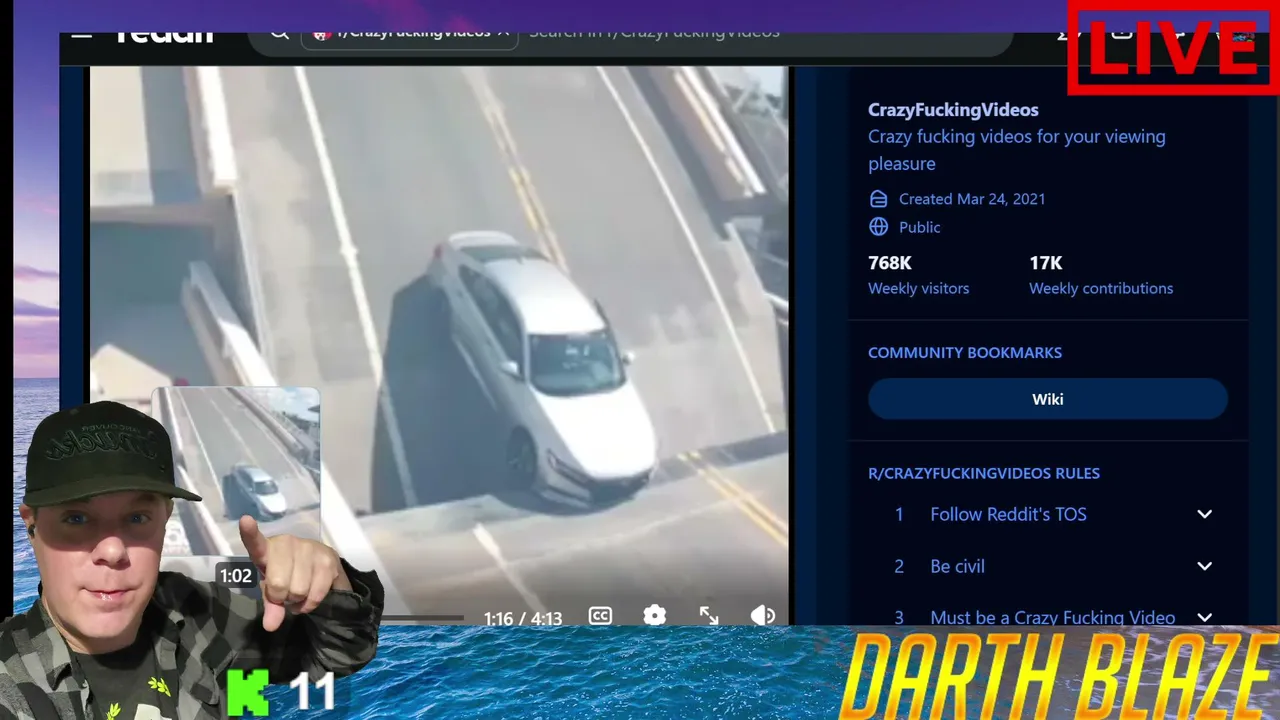Click the 'Crazy fucking videos for your viewing pleasure' description
Viewport: 1280px width, 720px height.
pos(1017,150)
